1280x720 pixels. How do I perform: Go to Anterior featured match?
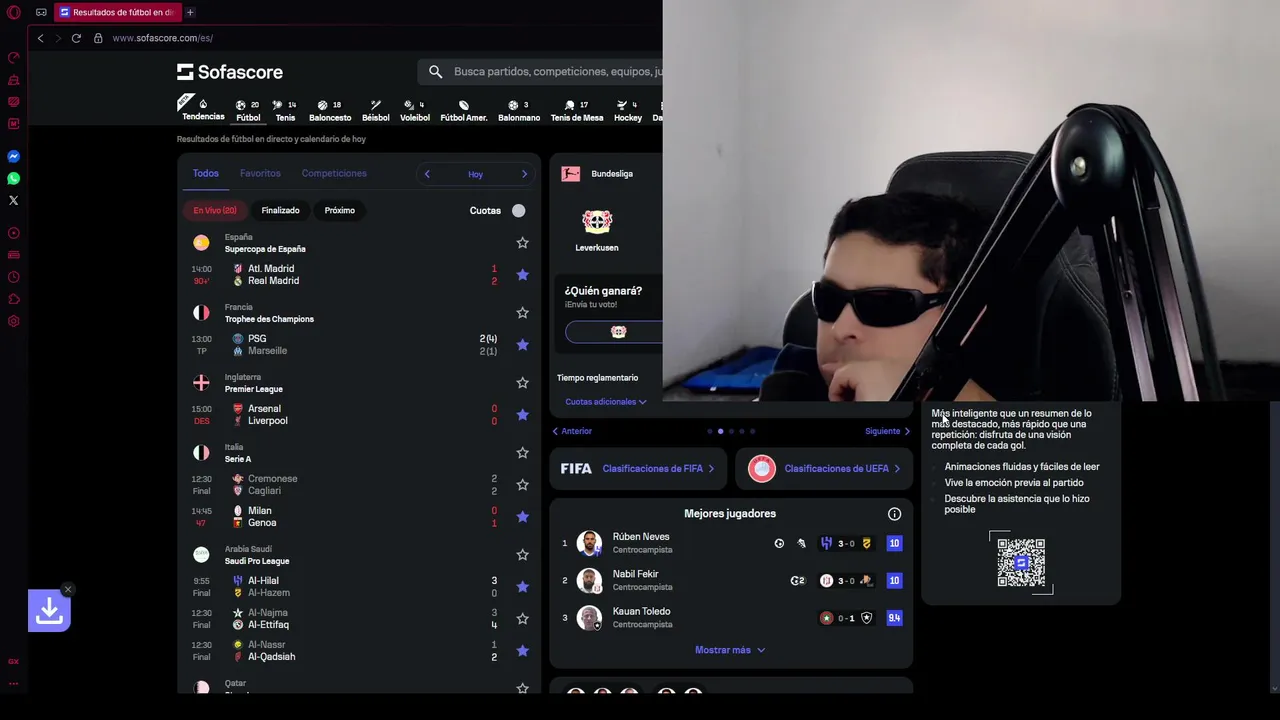(572, 431)
